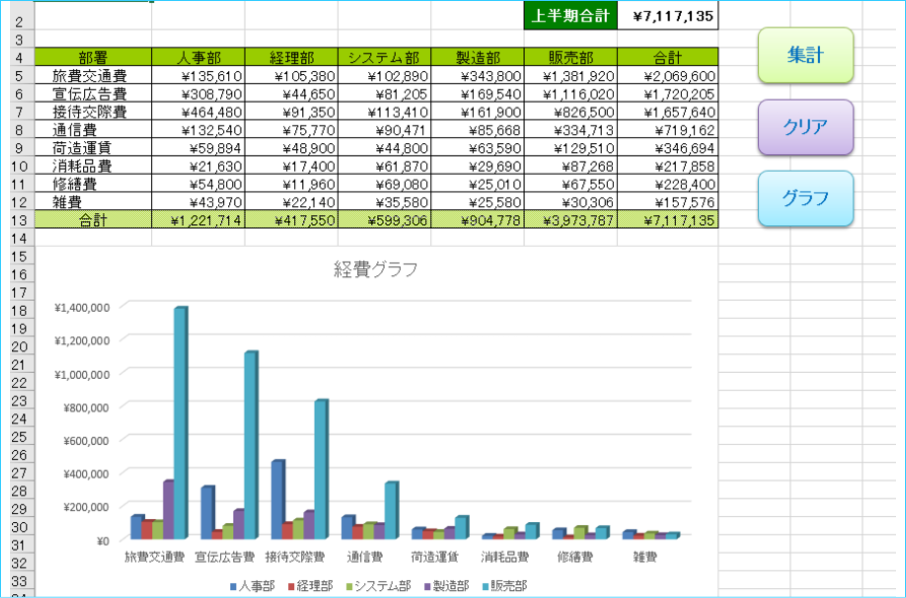Select the 上半期合計 label cell
The height and width of the screenshot is (598, 906).
point(571,15)
